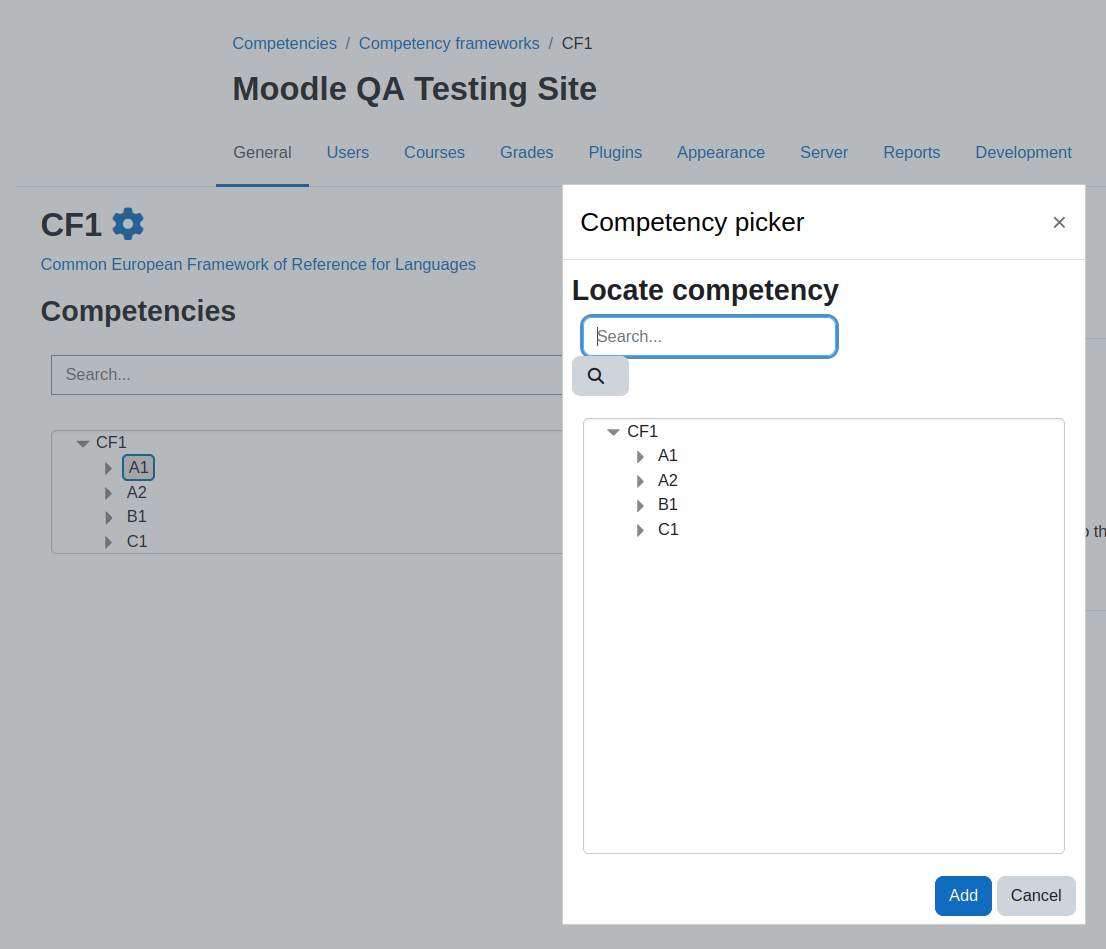Open the Competency frameworks breadcrumb link
Viewport: 1106px width, 949px height.
(x=449, y=44)
